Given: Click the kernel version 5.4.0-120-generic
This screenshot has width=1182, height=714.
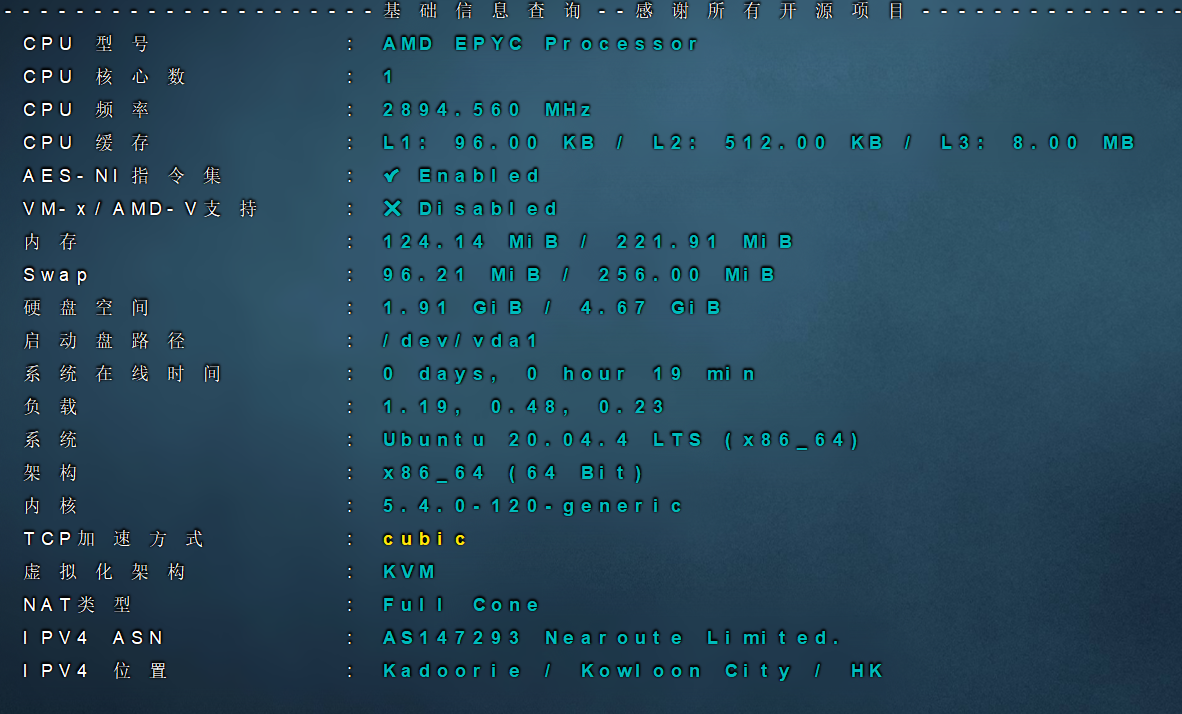Looking at the screenshot, I should pos(533,506).
